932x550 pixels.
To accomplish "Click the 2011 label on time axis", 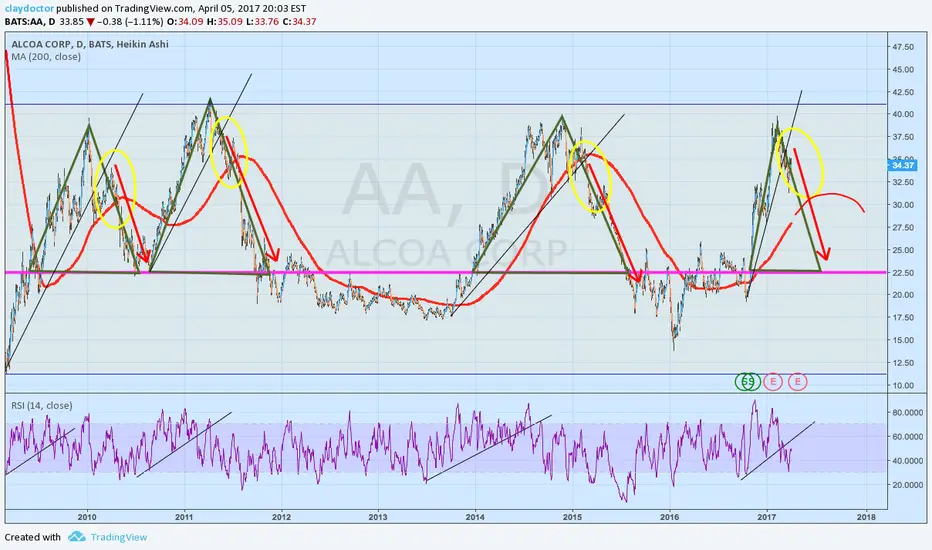I will [184, 517].
